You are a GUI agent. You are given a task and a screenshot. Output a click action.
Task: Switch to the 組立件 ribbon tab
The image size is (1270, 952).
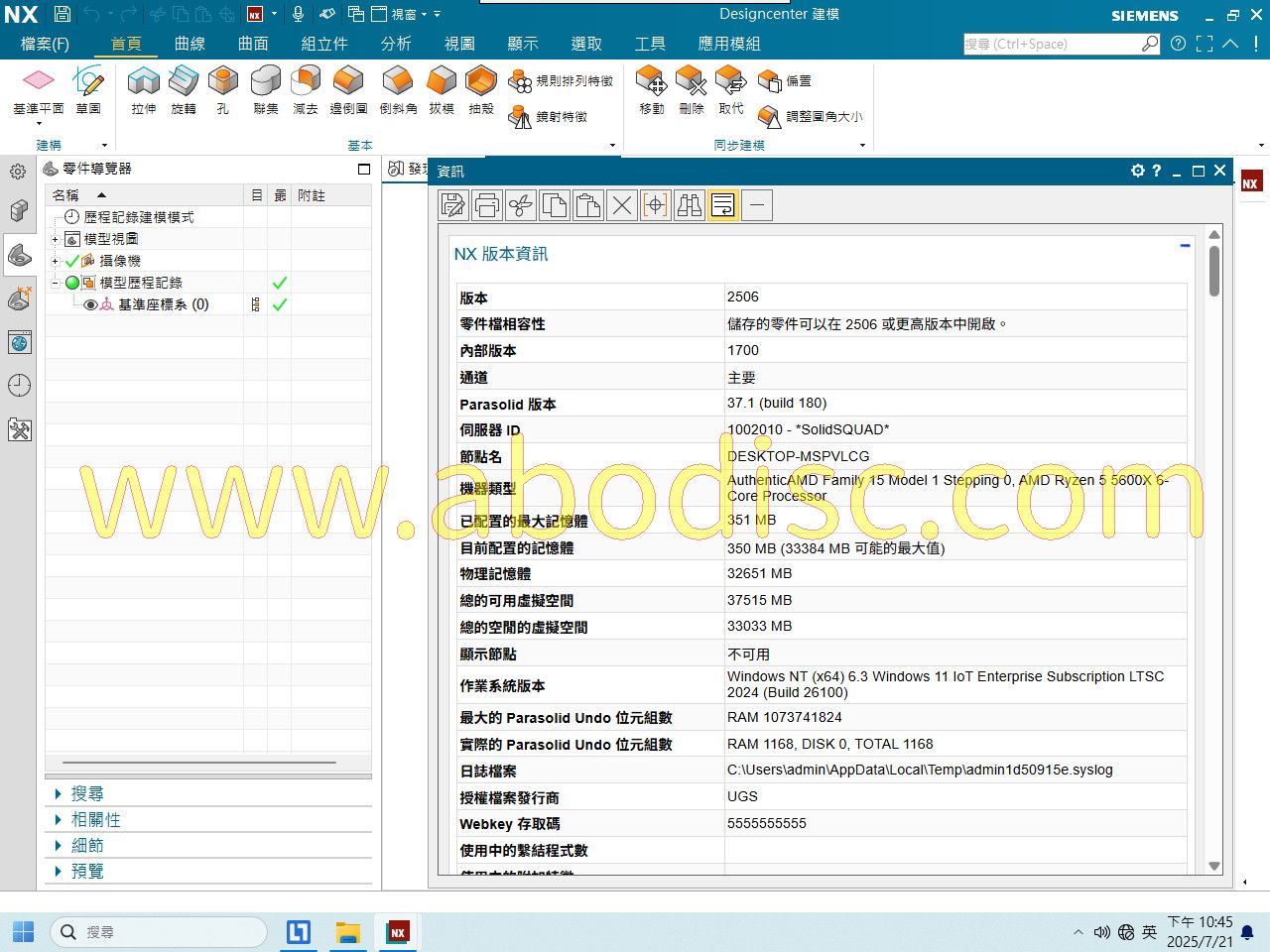[324, 44]
